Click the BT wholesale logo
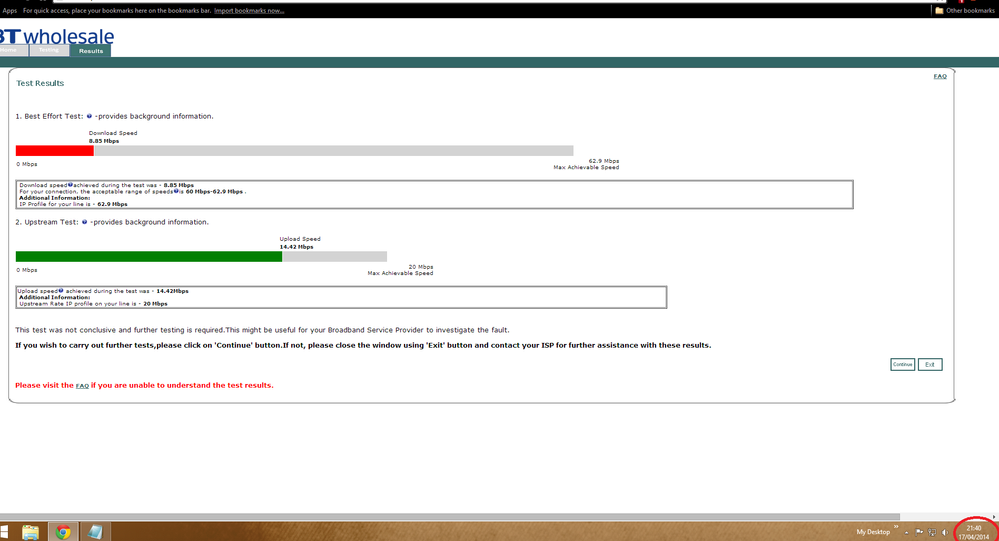 pos(56,36)
